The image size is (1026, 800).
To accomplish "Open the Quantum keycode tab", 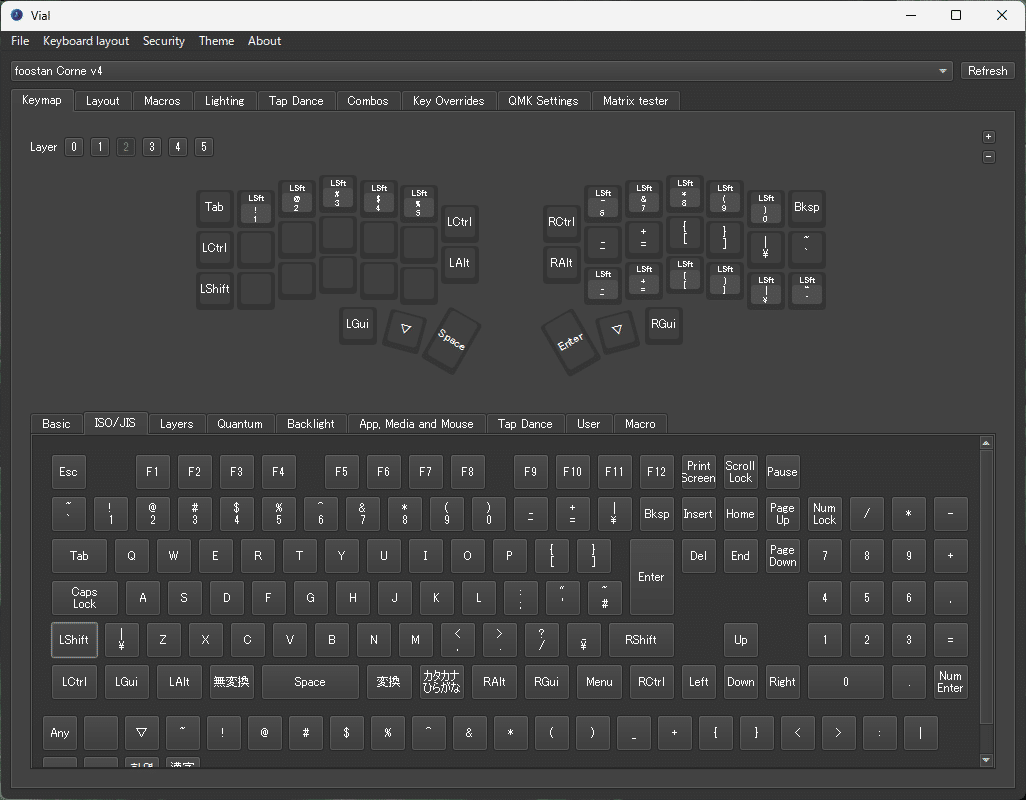I will click(240, 424).
